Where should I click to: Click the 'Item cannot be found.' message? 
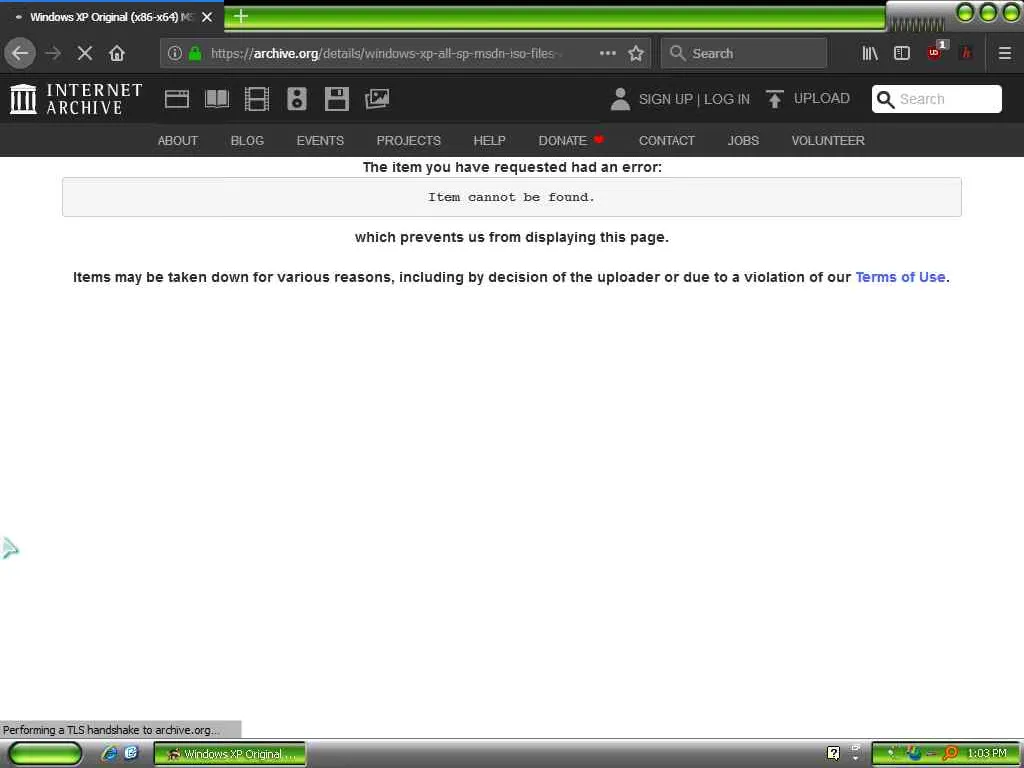coord(511,197)
